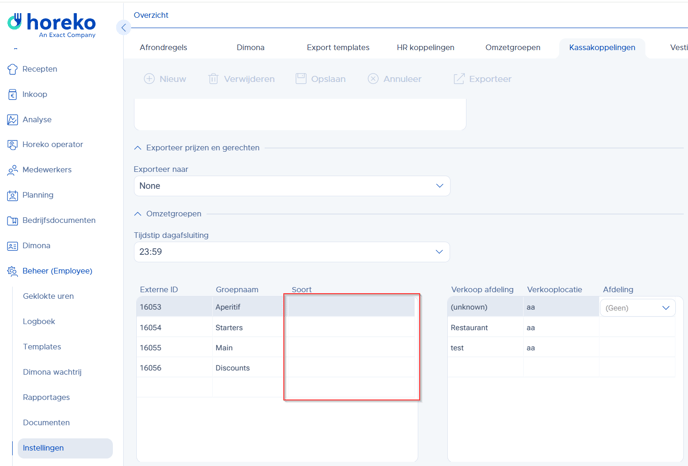Collapse the sidebar with the arrow button
The width and height of the screenshot is (688, 466).
point(123,28)
